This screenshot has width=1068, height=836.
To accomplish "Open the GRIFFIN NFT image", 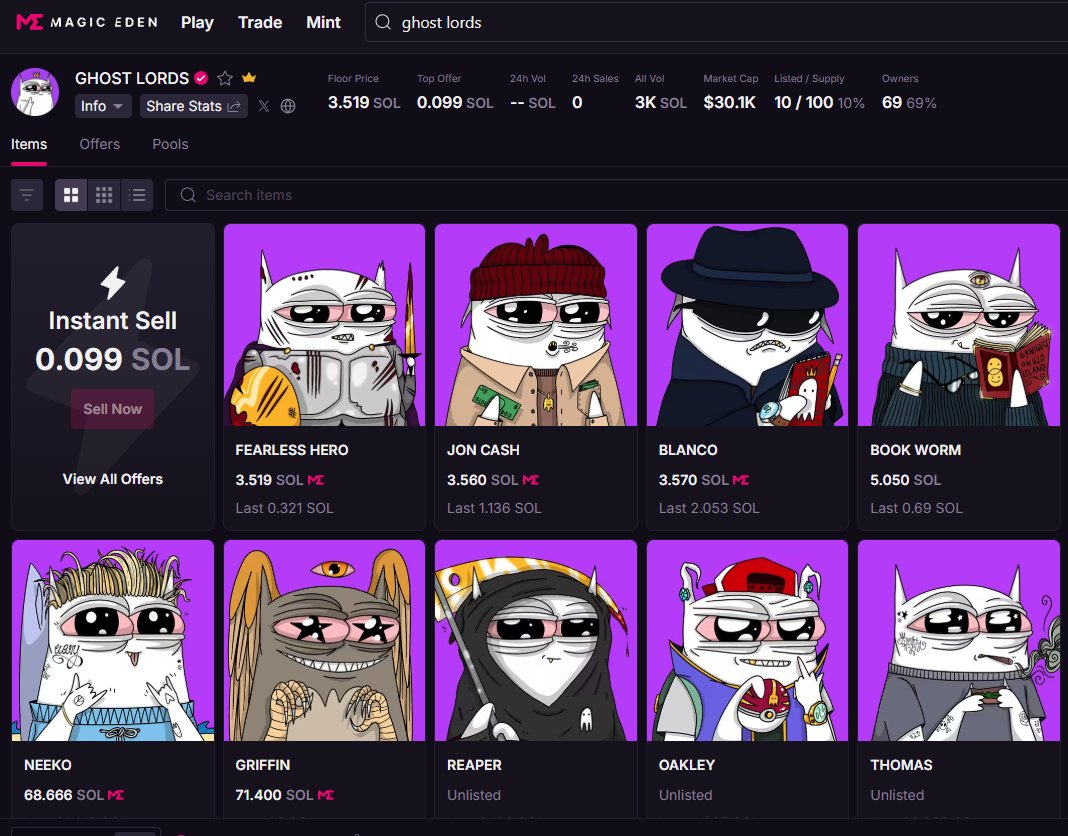I will (x=324, y=640).
